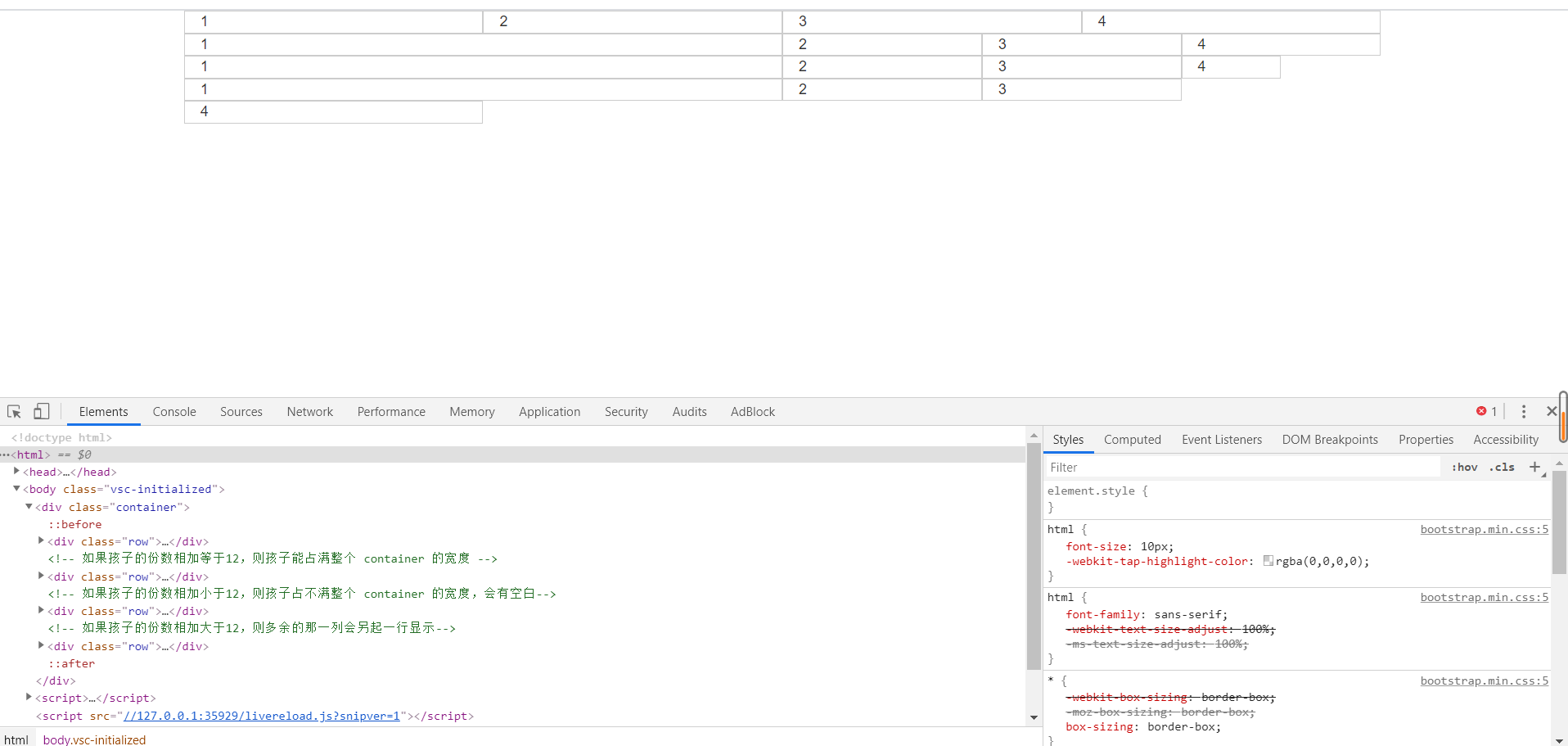Open the DOM Breakpoints sidebar tab
Viewport: 1568px width, 746px height.
(x=1330, y=440)
